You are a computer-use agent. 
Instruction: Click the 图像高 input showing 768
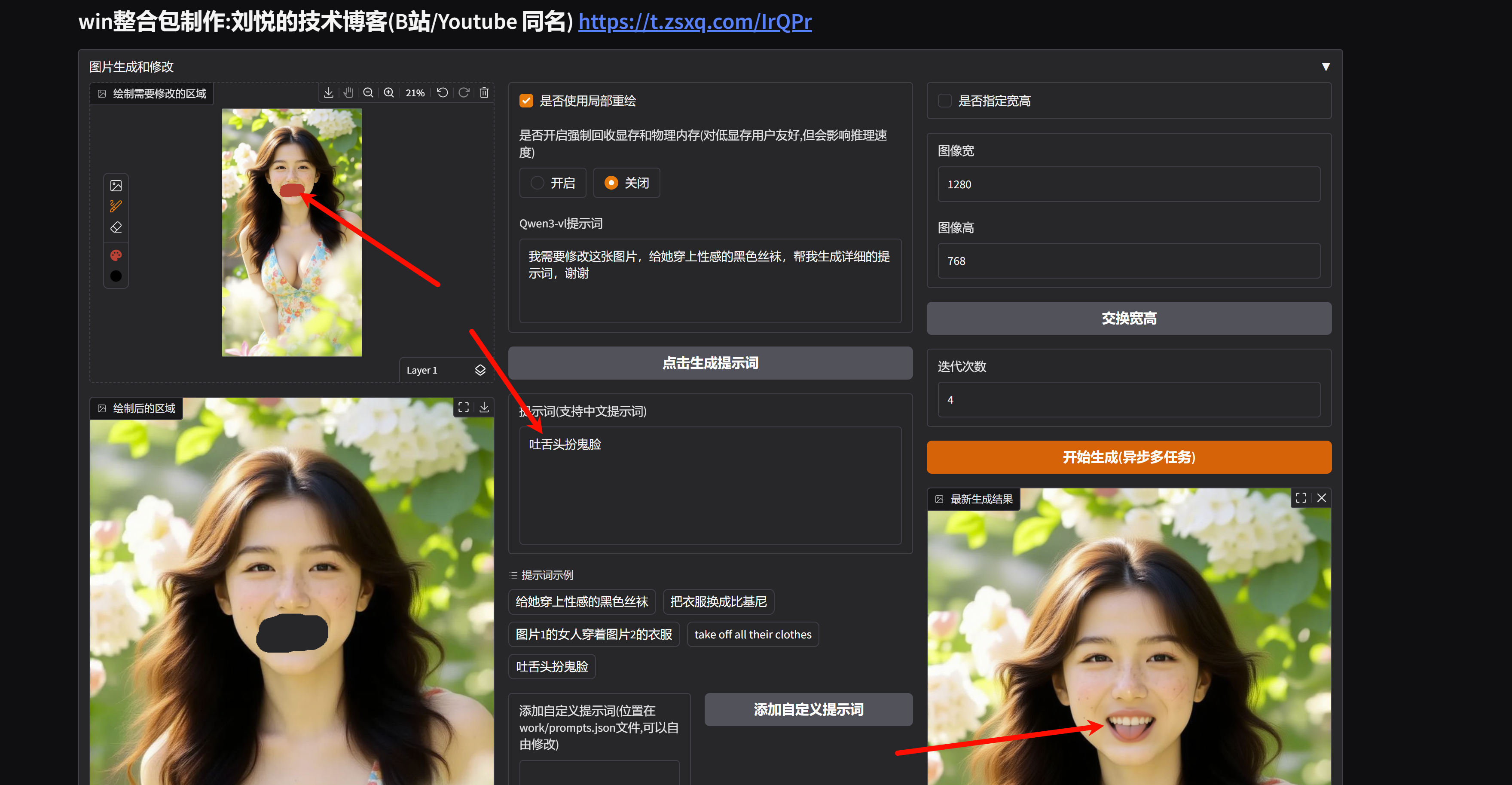(x=1129, y=261)
